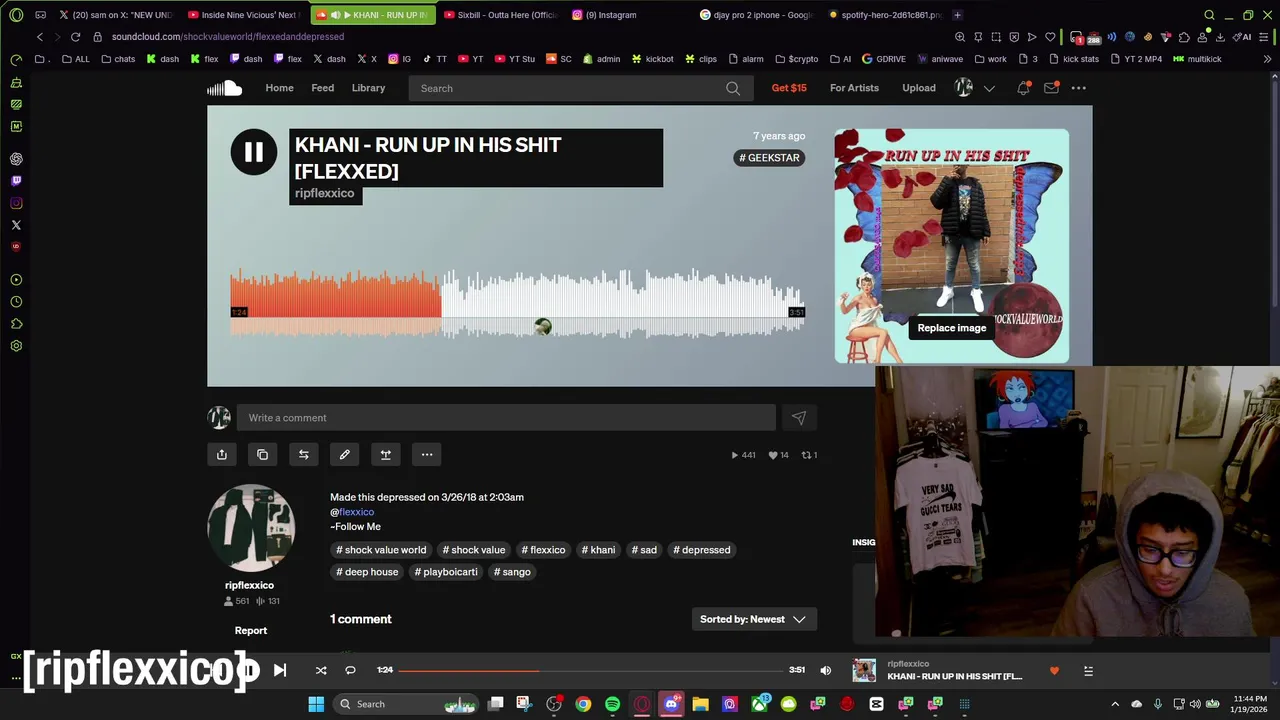Open Discord from the Windows taskbar

(671, 704)
